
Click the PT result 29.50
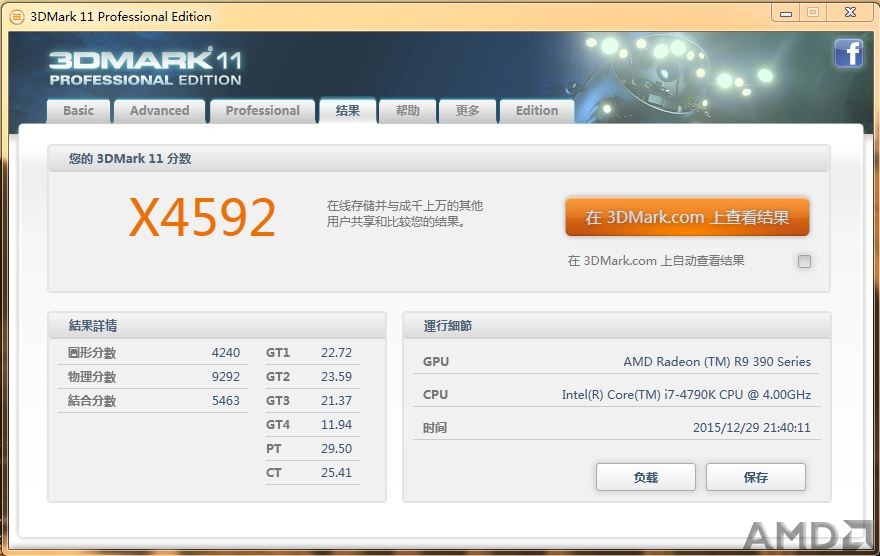pyautogui.click(x=336, y=449)
